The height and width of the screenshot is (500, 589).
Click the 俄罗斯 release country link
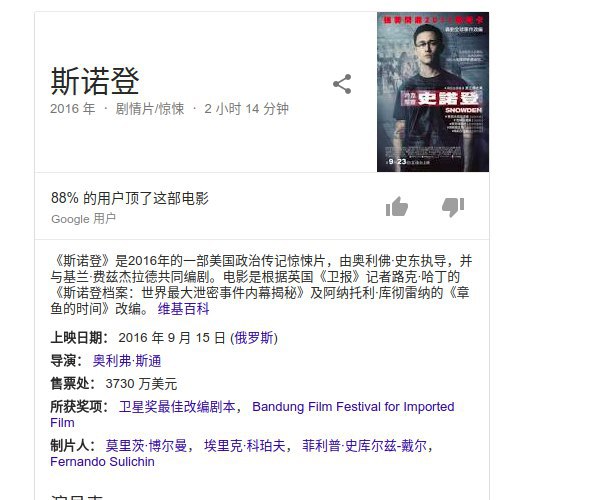click(x=254, y=338)
